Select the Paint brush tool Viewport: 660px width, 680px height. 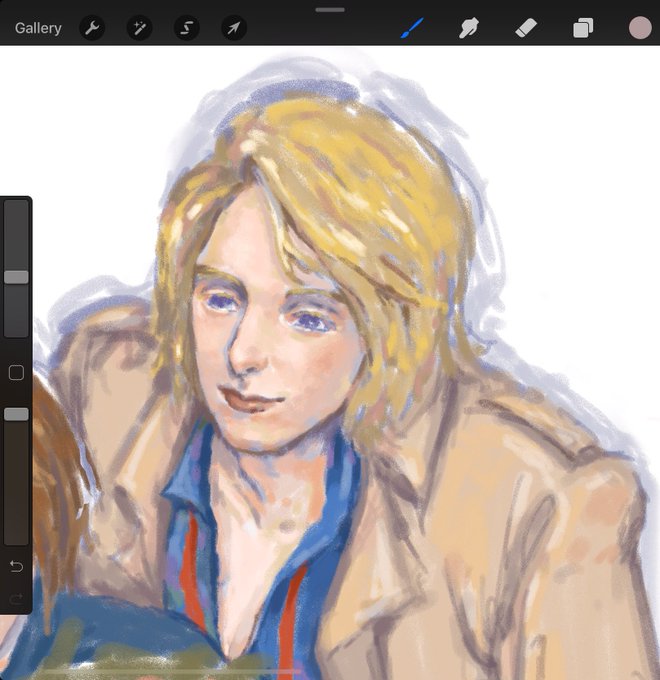(412, 28)
